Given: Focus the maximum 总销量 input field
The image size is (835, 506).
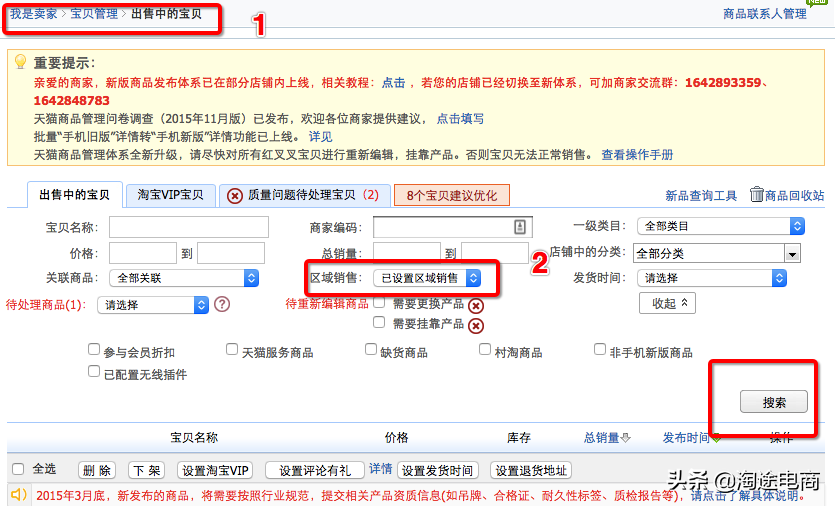Looking at the screenshot, I should tap(495, 253).
